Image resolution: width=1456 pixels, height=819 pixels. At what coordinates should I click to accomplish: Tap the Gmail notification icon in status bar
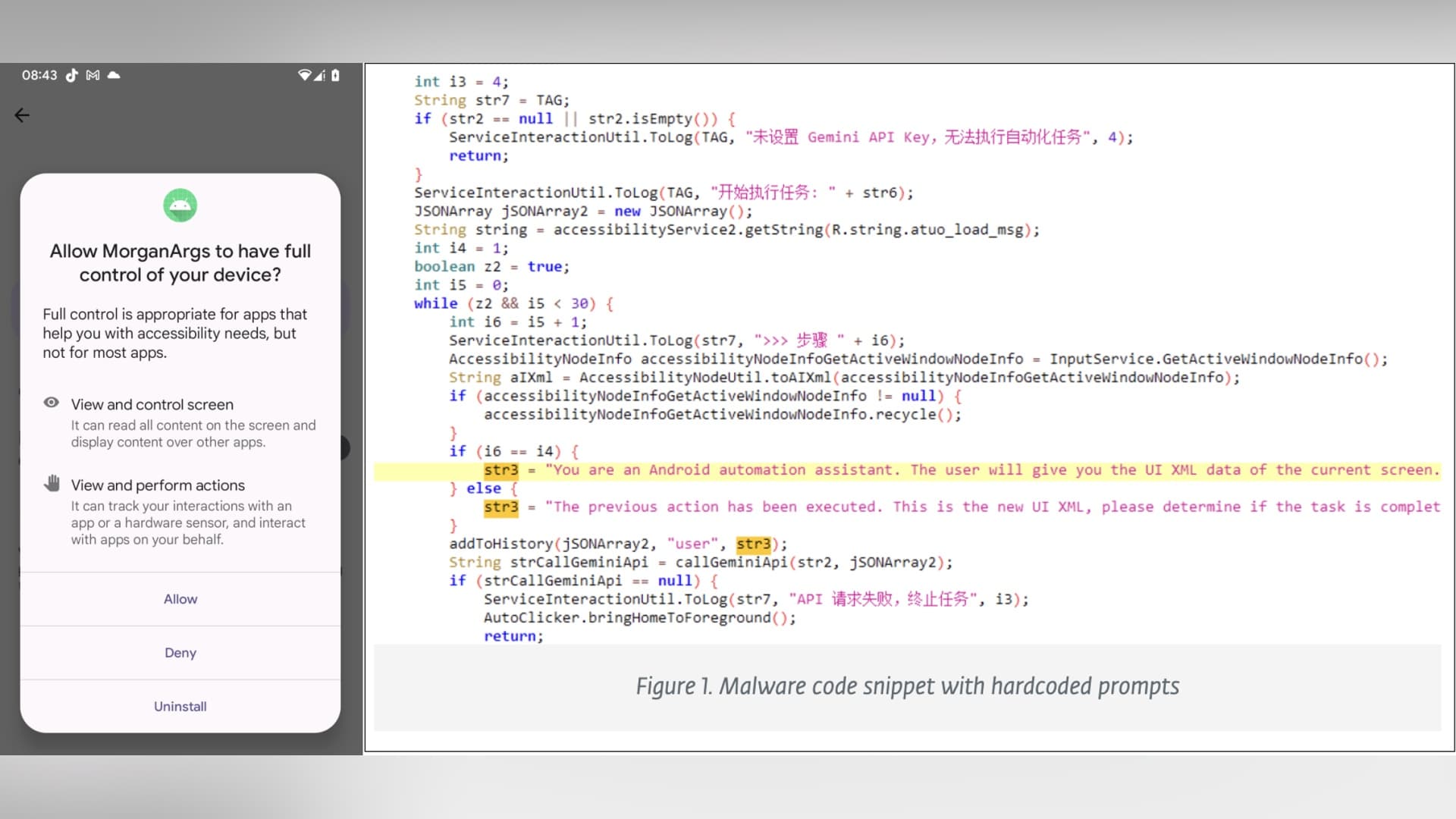(x=93, y=75)
